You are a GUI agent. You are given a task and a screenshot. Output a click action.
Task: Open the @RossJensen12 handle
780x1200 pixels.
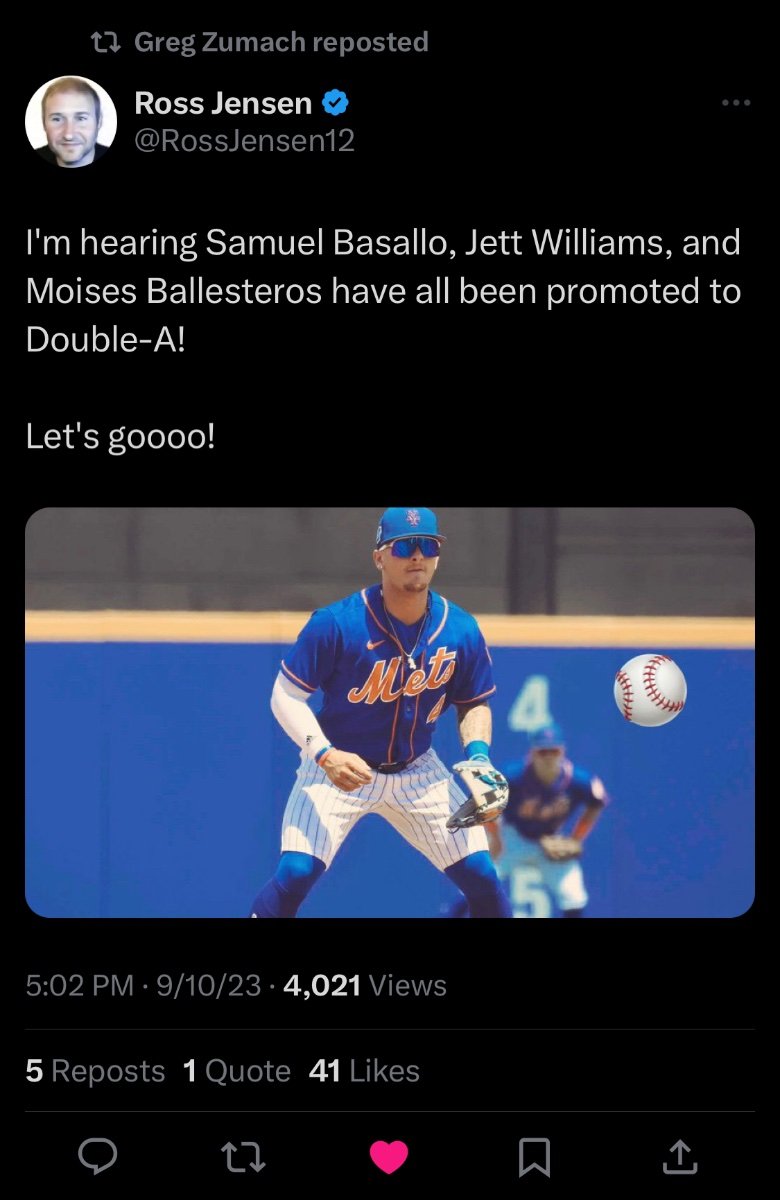244,141
